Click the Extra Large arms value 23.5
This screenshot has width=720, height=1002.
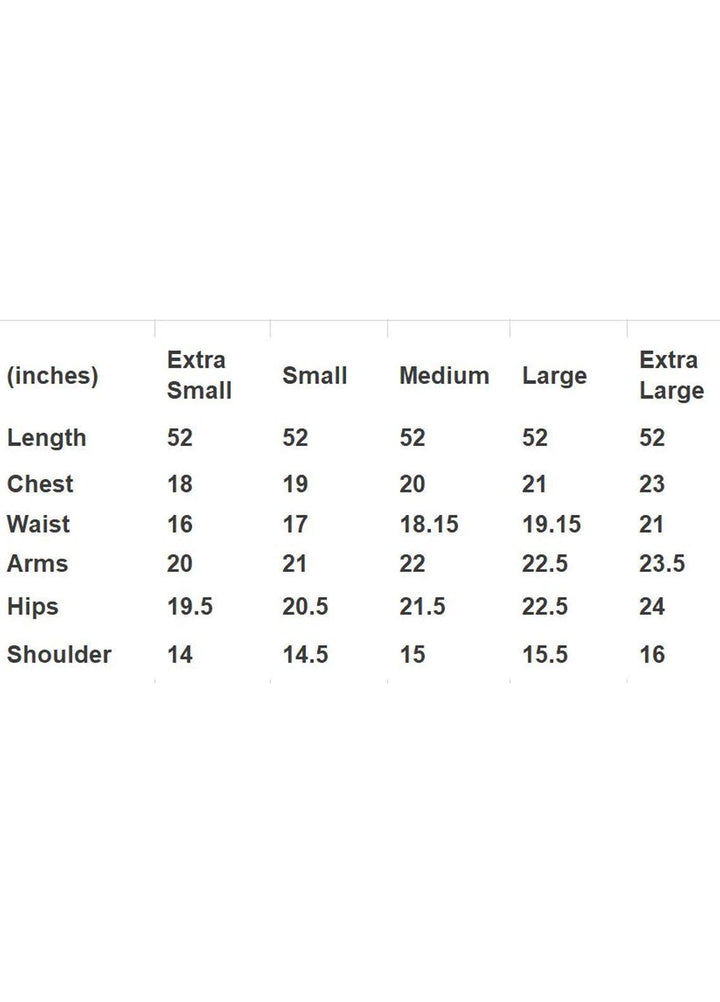coord(662,564)
